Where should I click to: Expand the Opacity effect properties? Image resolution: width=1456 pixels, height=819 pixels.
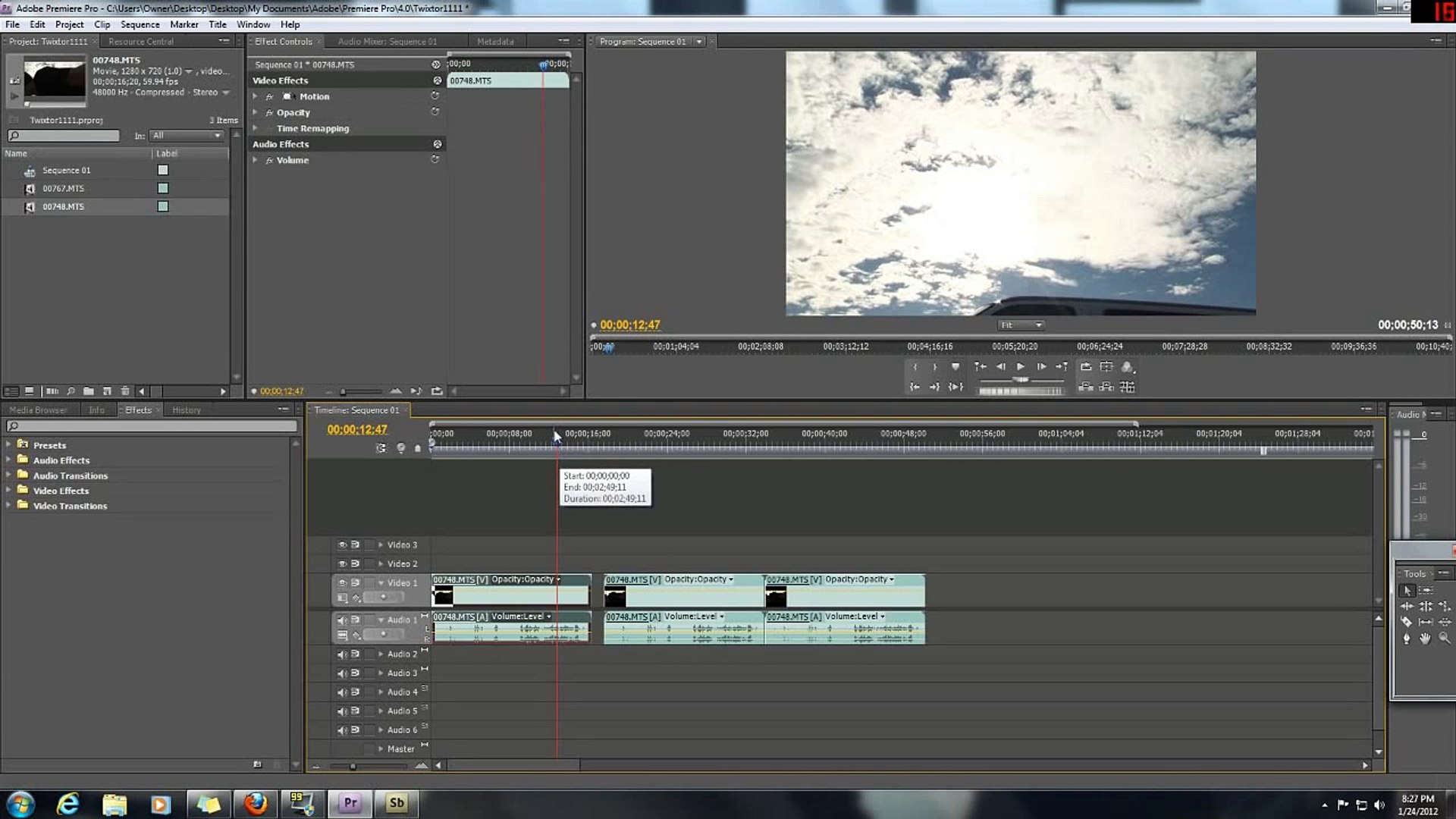pos(256,112)
